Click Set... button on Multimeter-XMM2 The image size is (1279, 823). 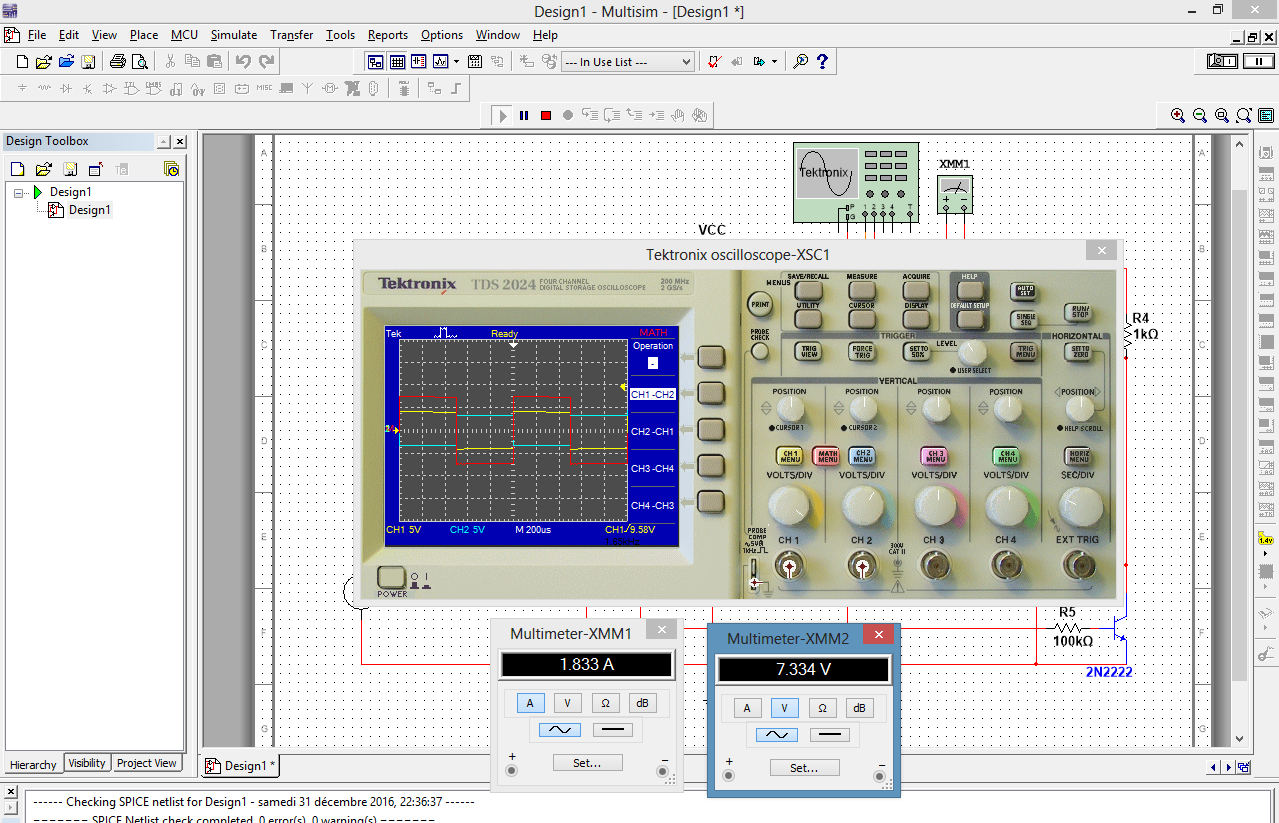804,768
